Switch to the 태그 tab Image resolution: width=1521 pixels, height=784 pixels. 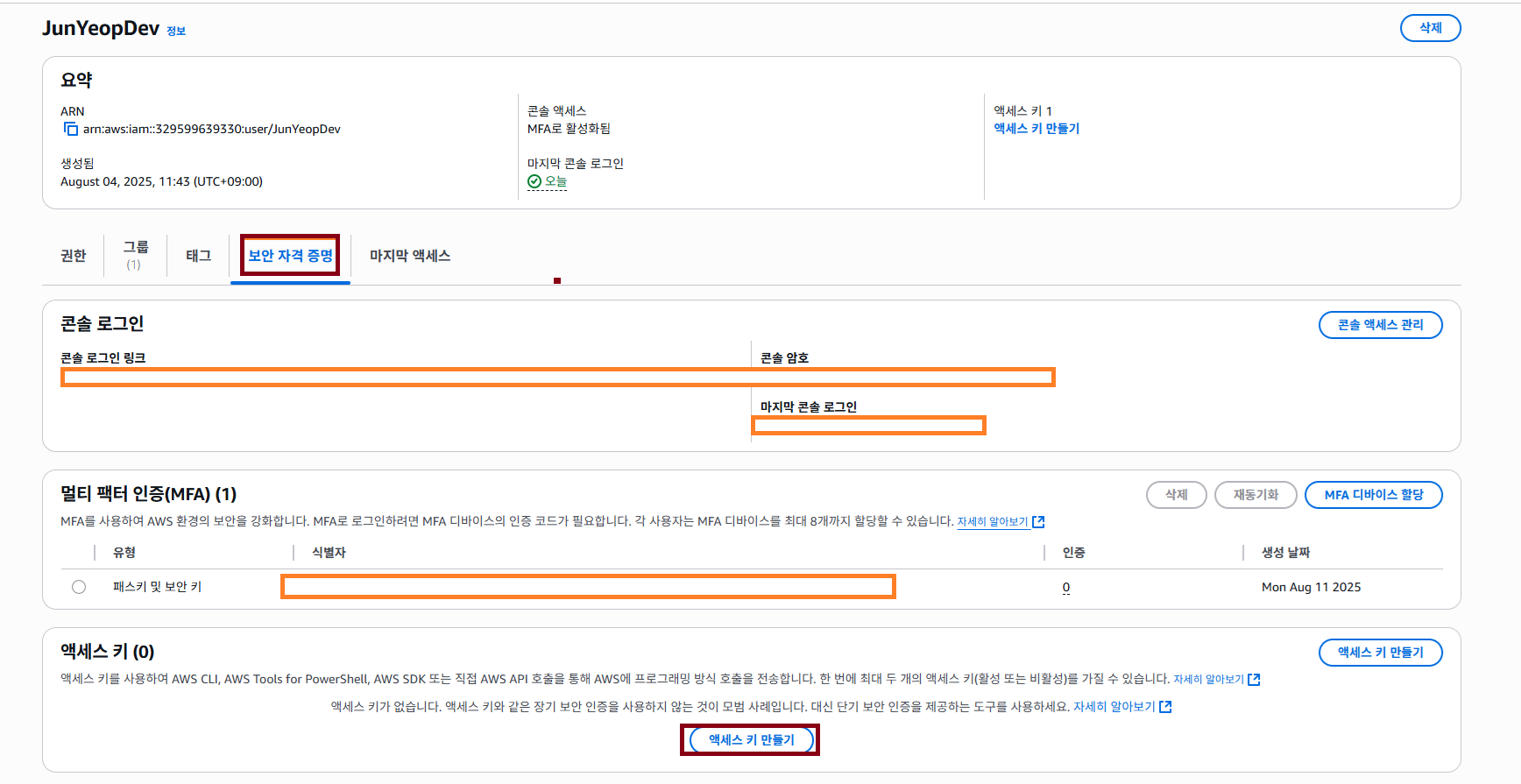pyautogui.click(x=198, y=256)
